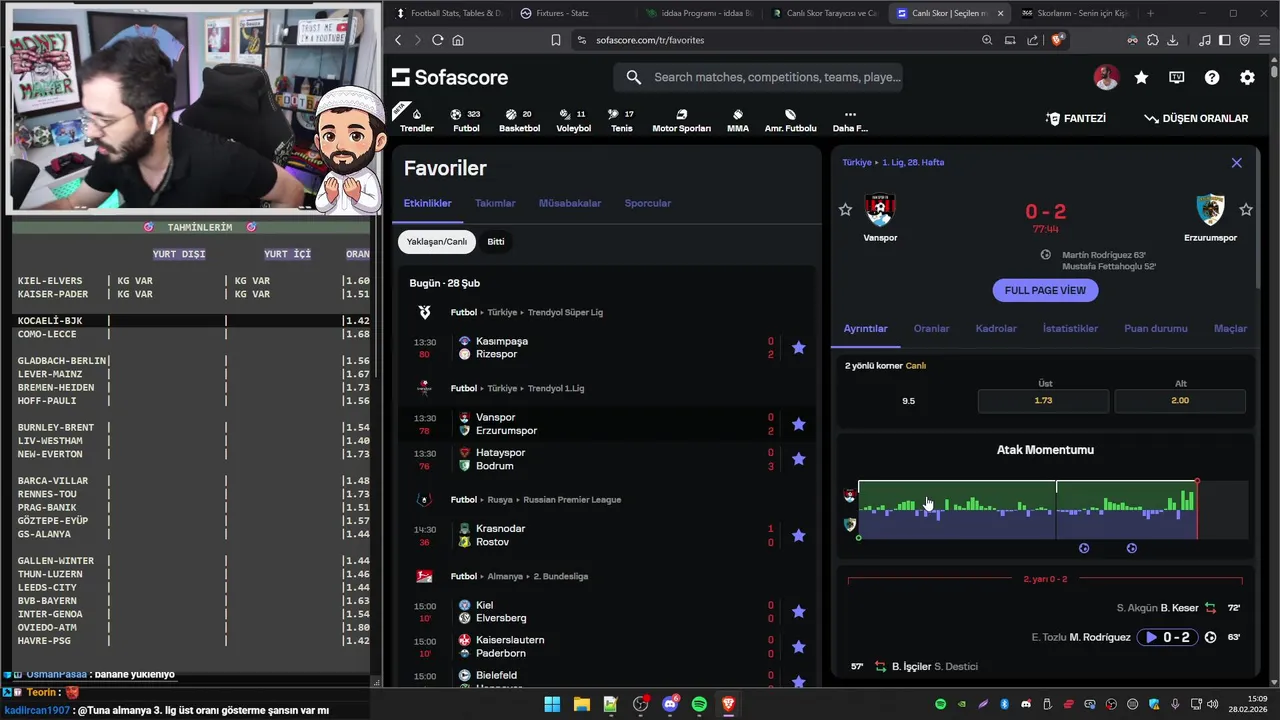Click the FULL PAGE VIEW button

click(x=1045, y=290)
